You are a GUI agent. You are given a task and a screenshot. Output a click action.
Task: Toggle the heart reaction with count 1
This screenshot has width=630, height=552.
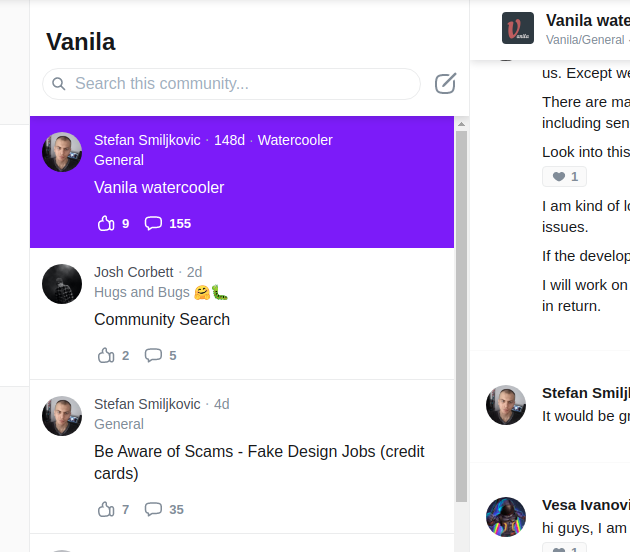tap(564, 176)
